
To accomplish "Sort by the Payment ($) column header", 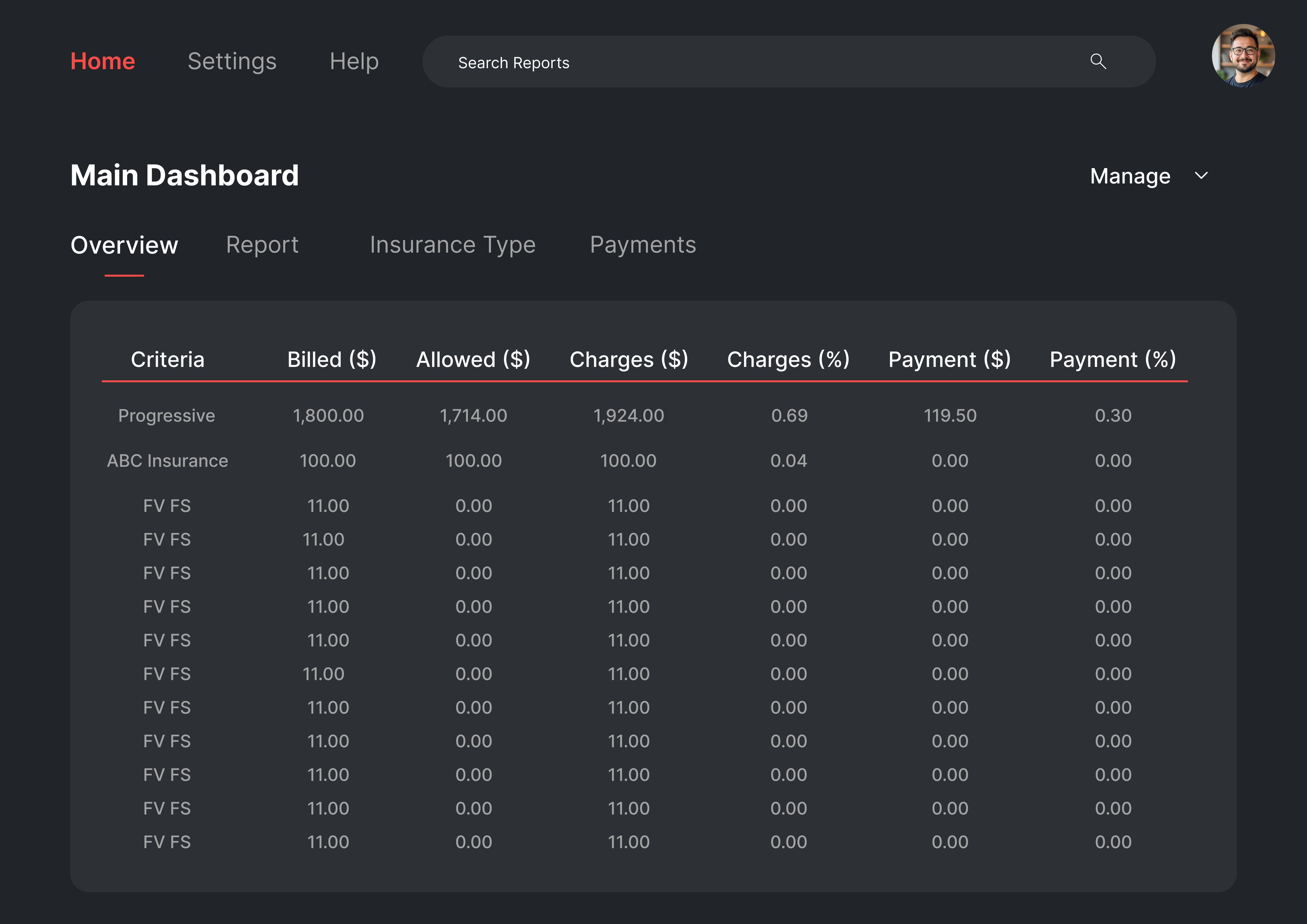I will pos(950,360).
